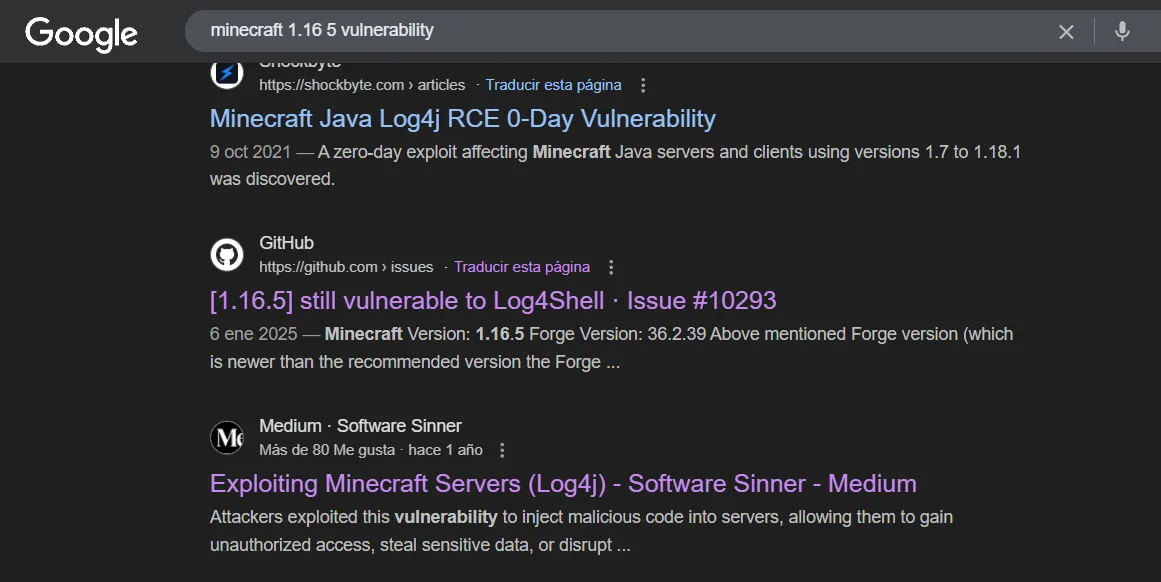Screen dimensions: 1161x582
Task: Translate the Shockbyte result page
Action: click(553, 85)
